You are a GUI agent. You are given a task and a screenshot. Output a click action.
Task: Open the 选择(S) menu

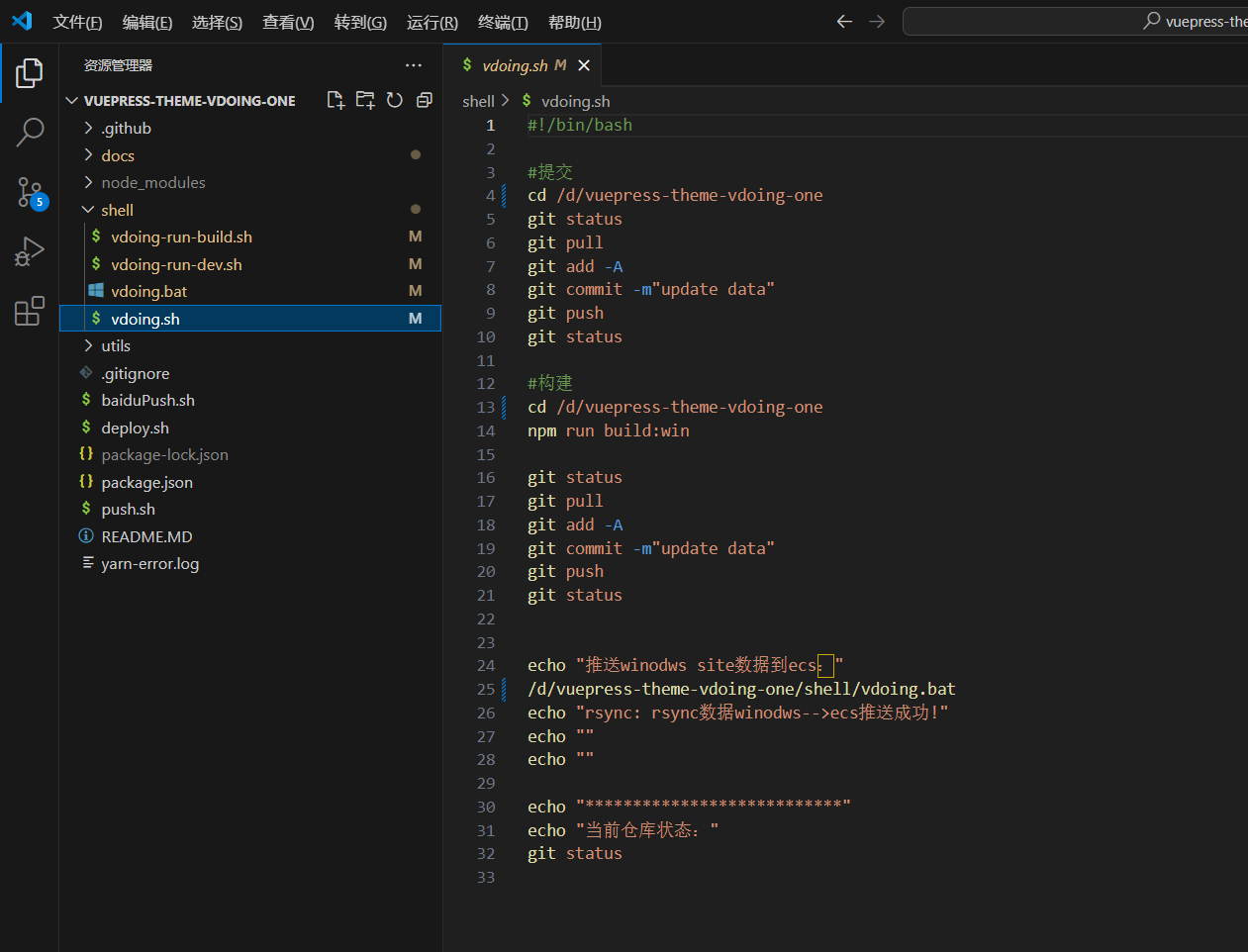[217, 22]
